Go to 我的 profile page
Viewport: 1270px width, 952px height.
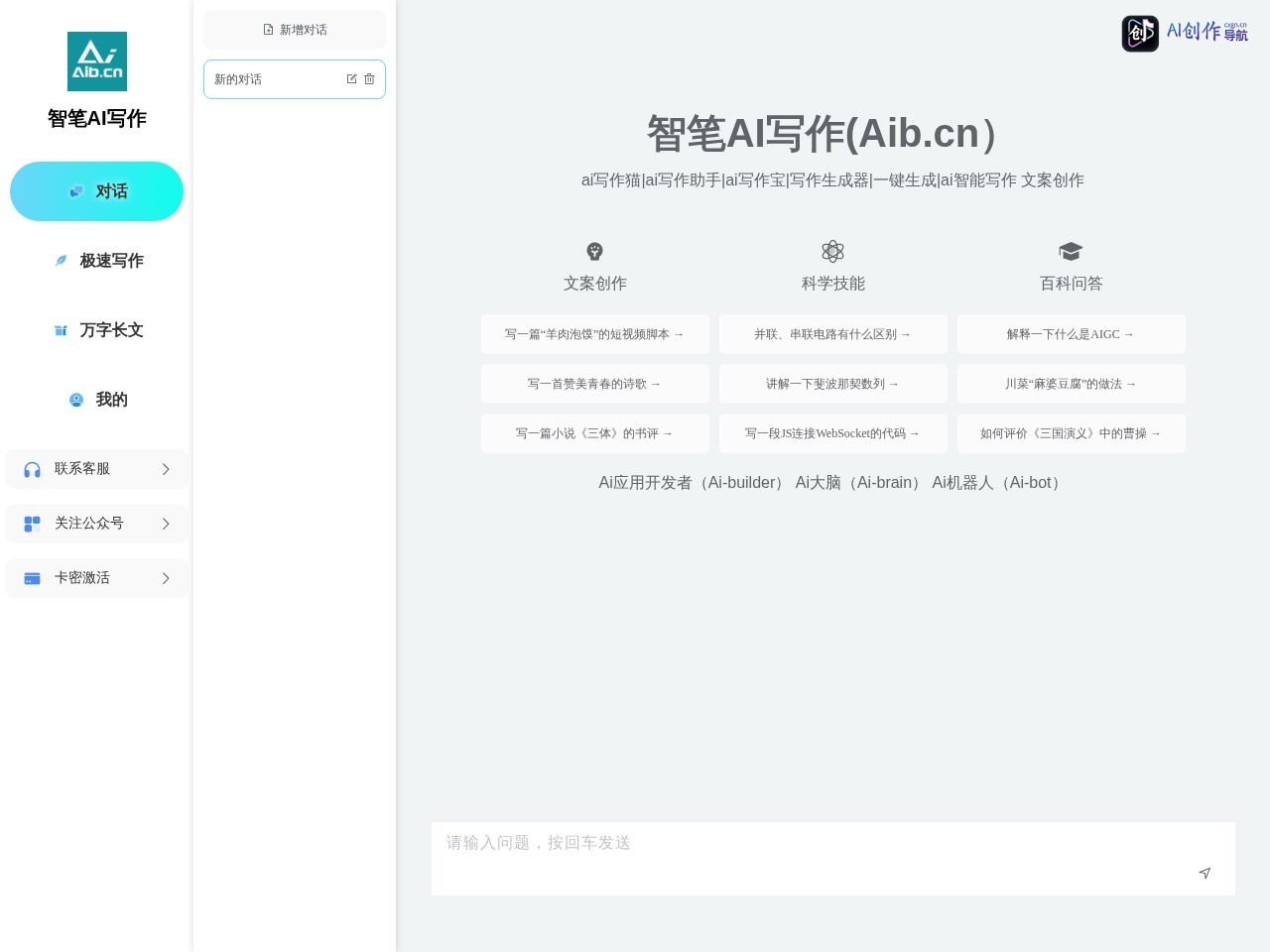[97, 400]
